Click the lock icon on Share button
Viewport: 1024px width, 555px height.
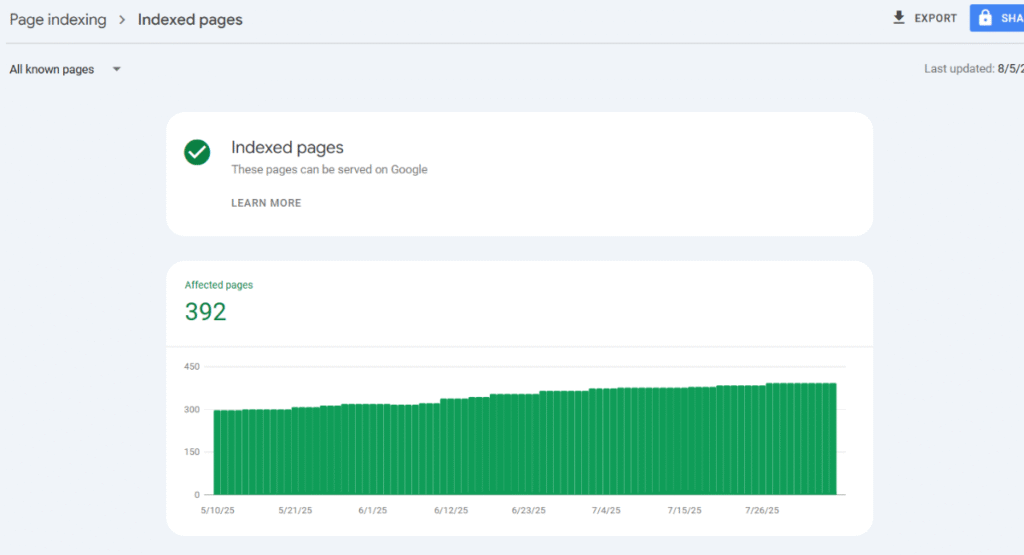point(985,18)
